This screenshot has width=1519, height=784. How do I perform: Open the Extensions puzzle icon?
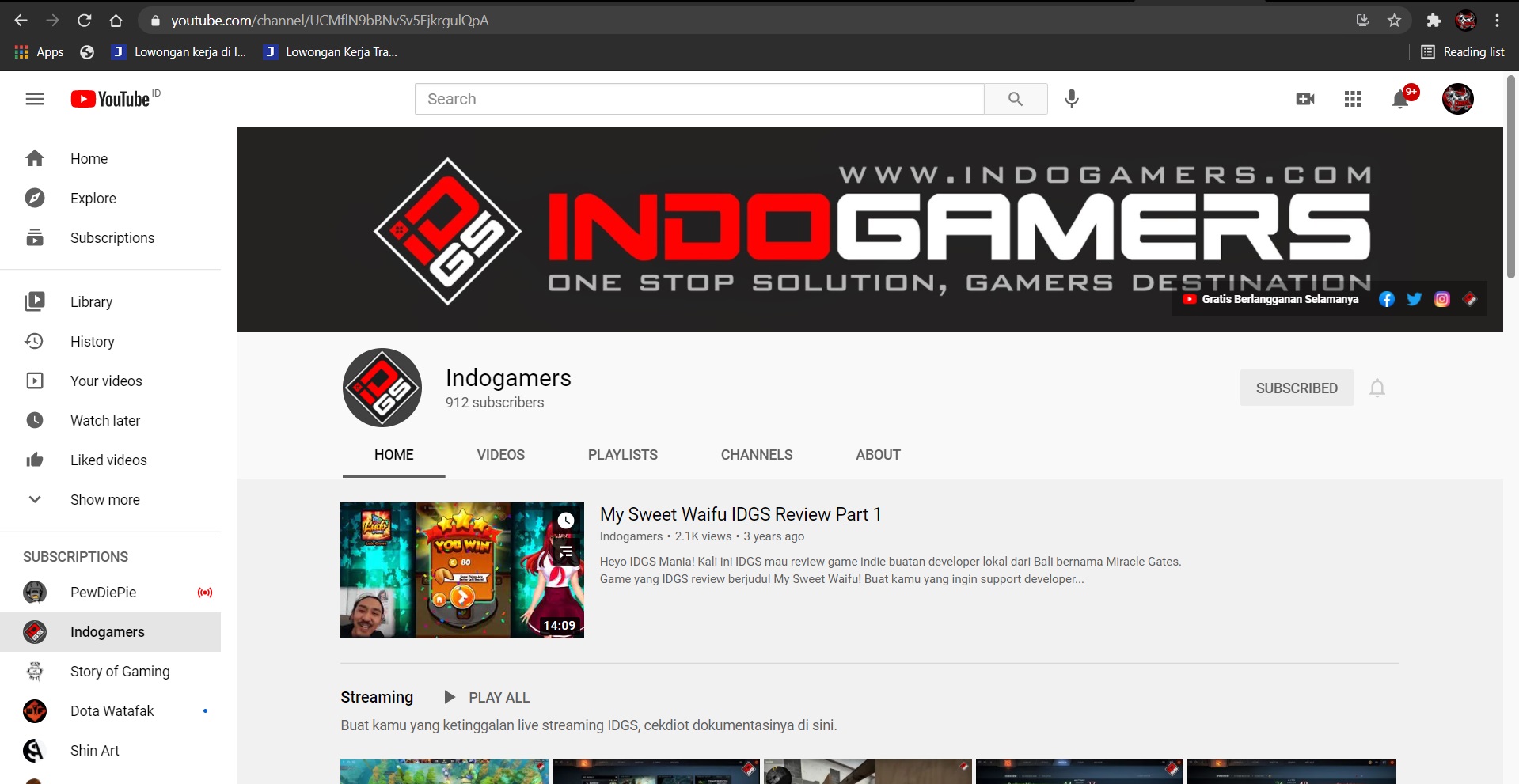[1434, 21]
